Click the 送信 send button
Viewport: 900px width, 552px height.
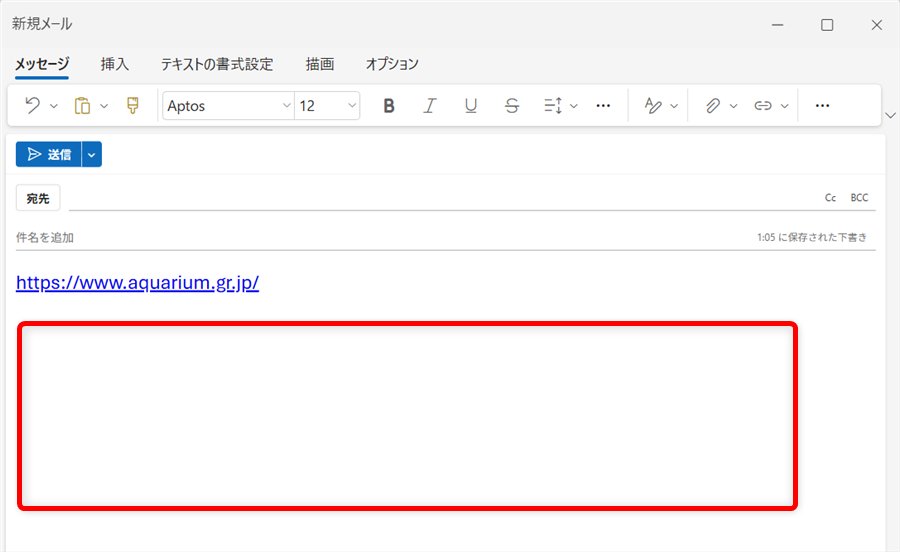49,154
